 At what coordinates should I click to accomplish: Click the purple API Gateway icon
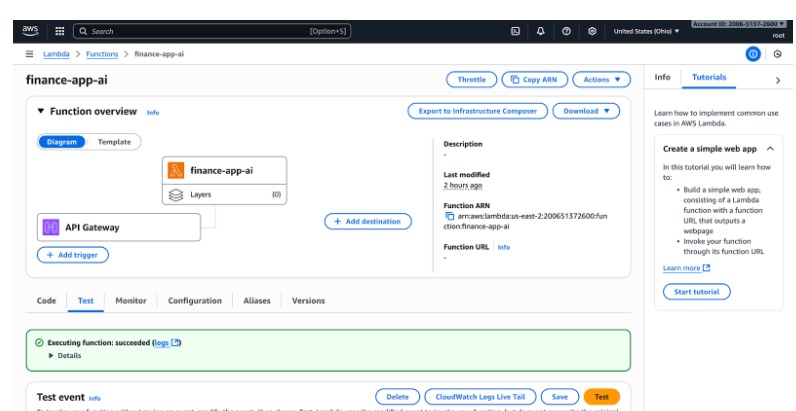pyautogui.click(x=51, y=227)
